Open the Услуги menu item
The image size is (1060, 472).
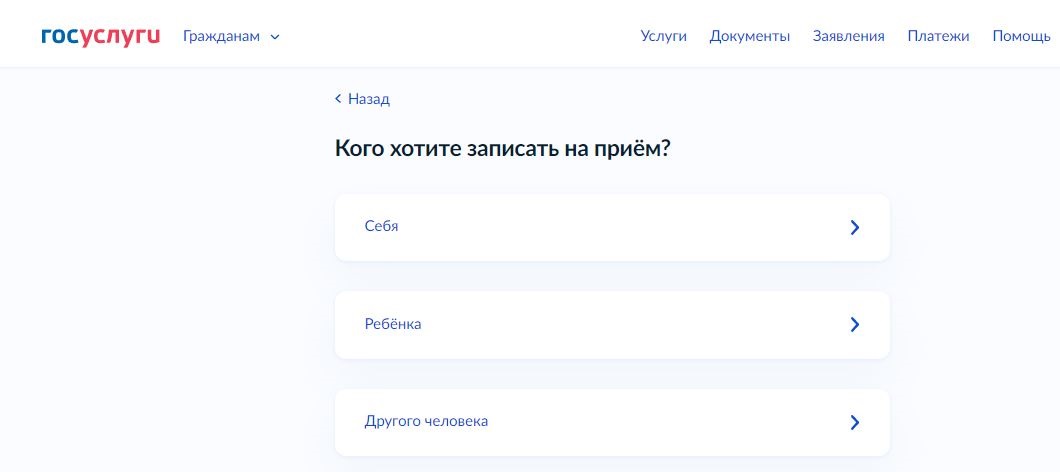click(663, 37)
